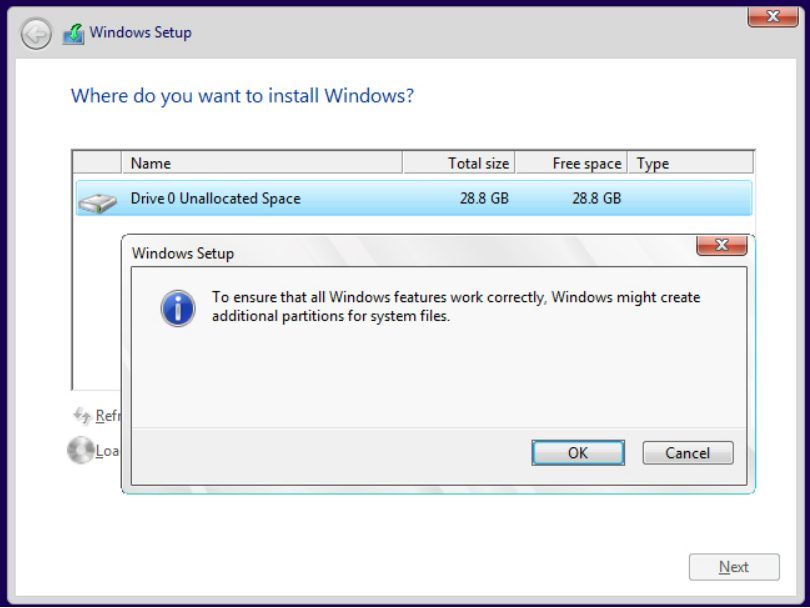Click the 28.8 GB free space value
810x608 pixels.
(x=596, y=198)
